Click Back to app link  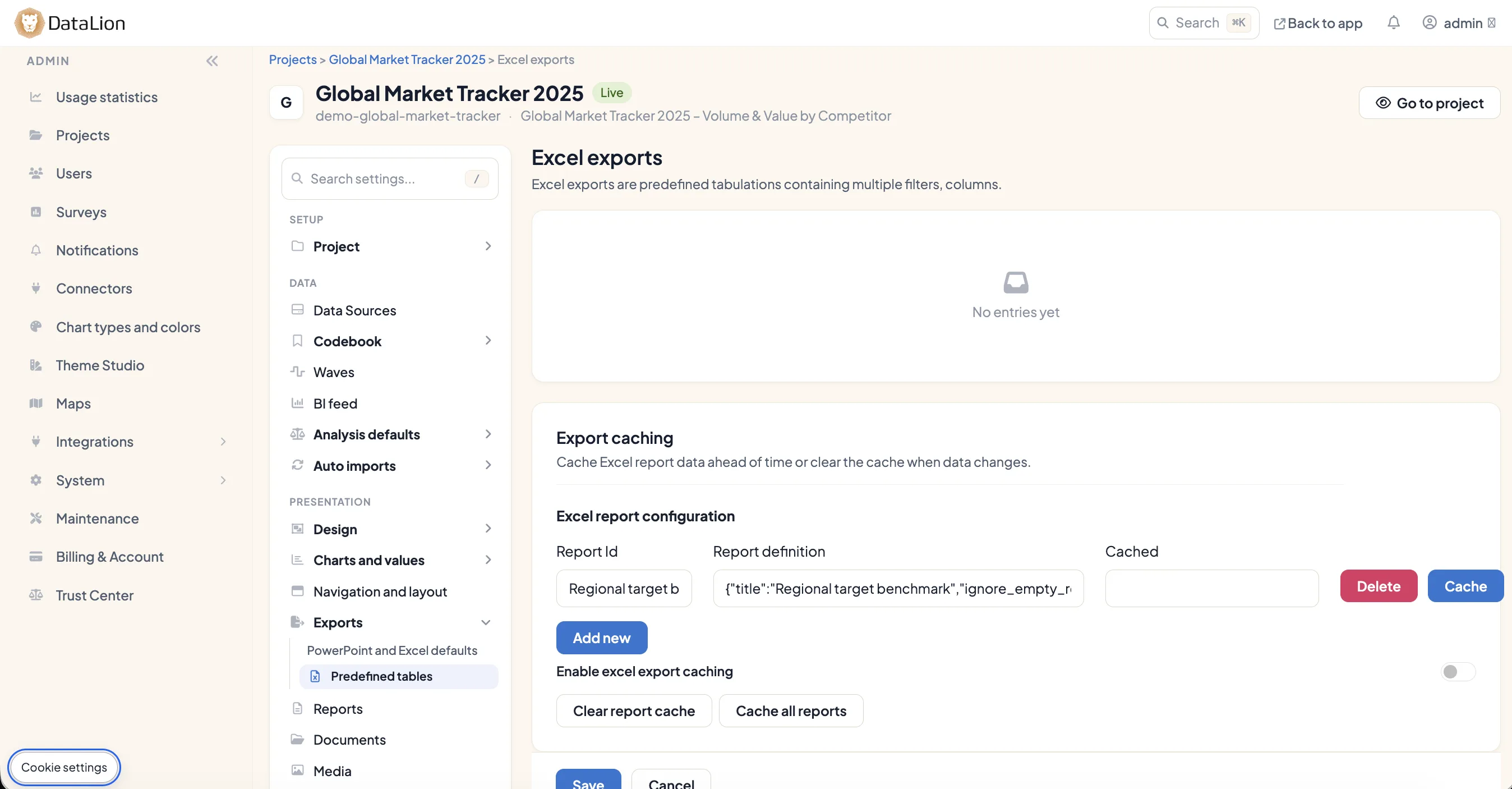(x=1318, y=23)
